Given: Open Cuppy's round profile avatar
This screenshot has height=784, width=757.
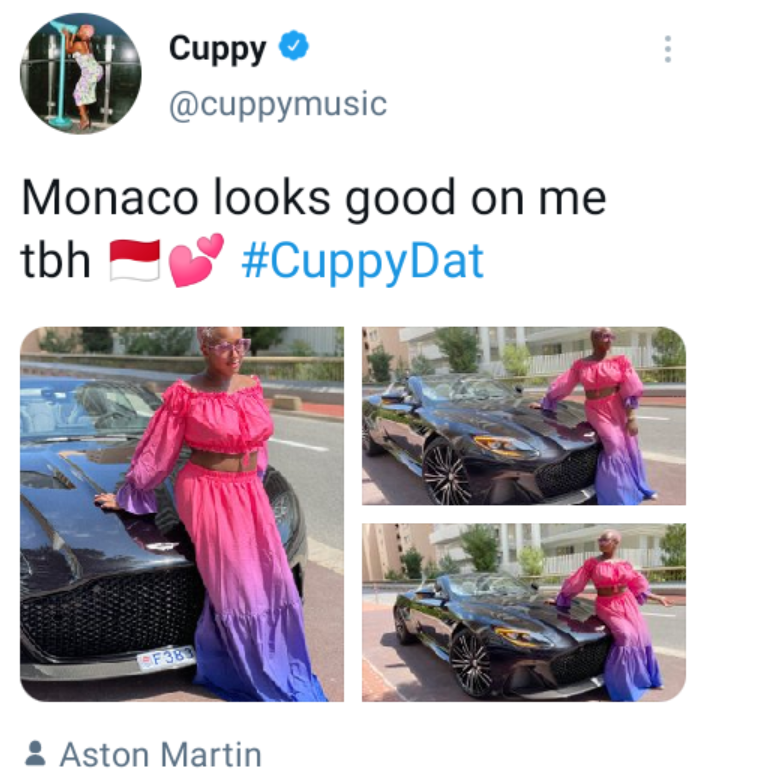Looking at the screenshot, I should click(x=80, y=74).
